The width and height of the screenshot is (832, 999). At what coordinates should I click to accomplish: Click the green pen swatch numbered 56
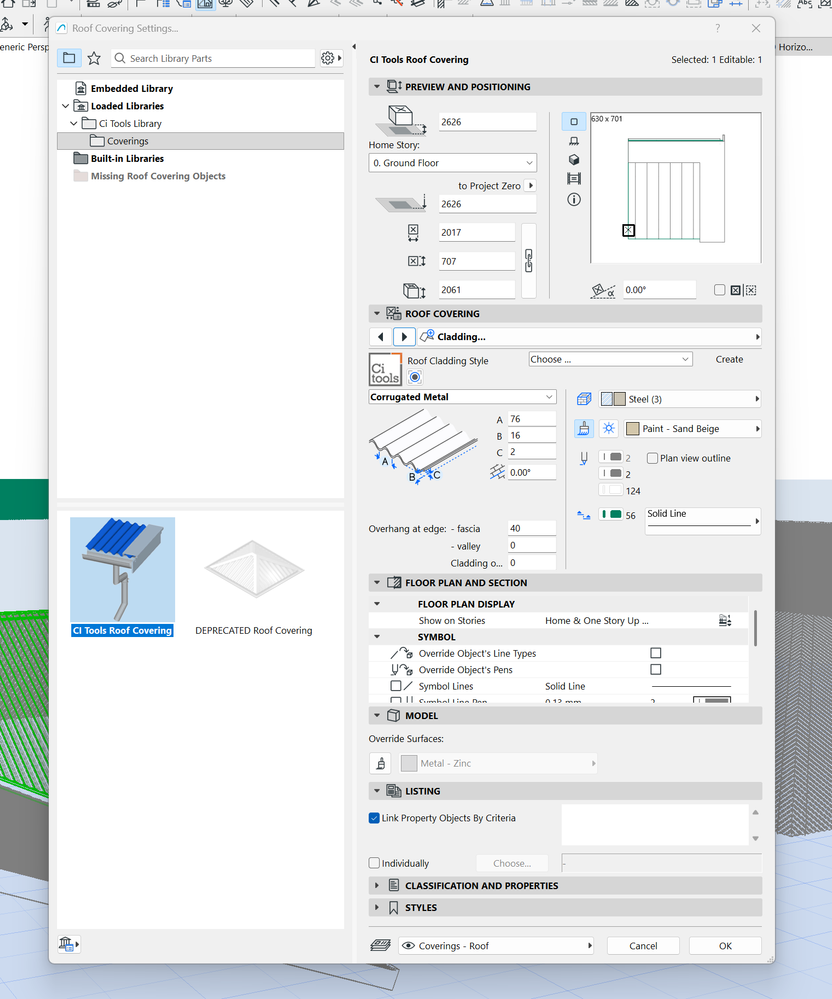(610, 514)
